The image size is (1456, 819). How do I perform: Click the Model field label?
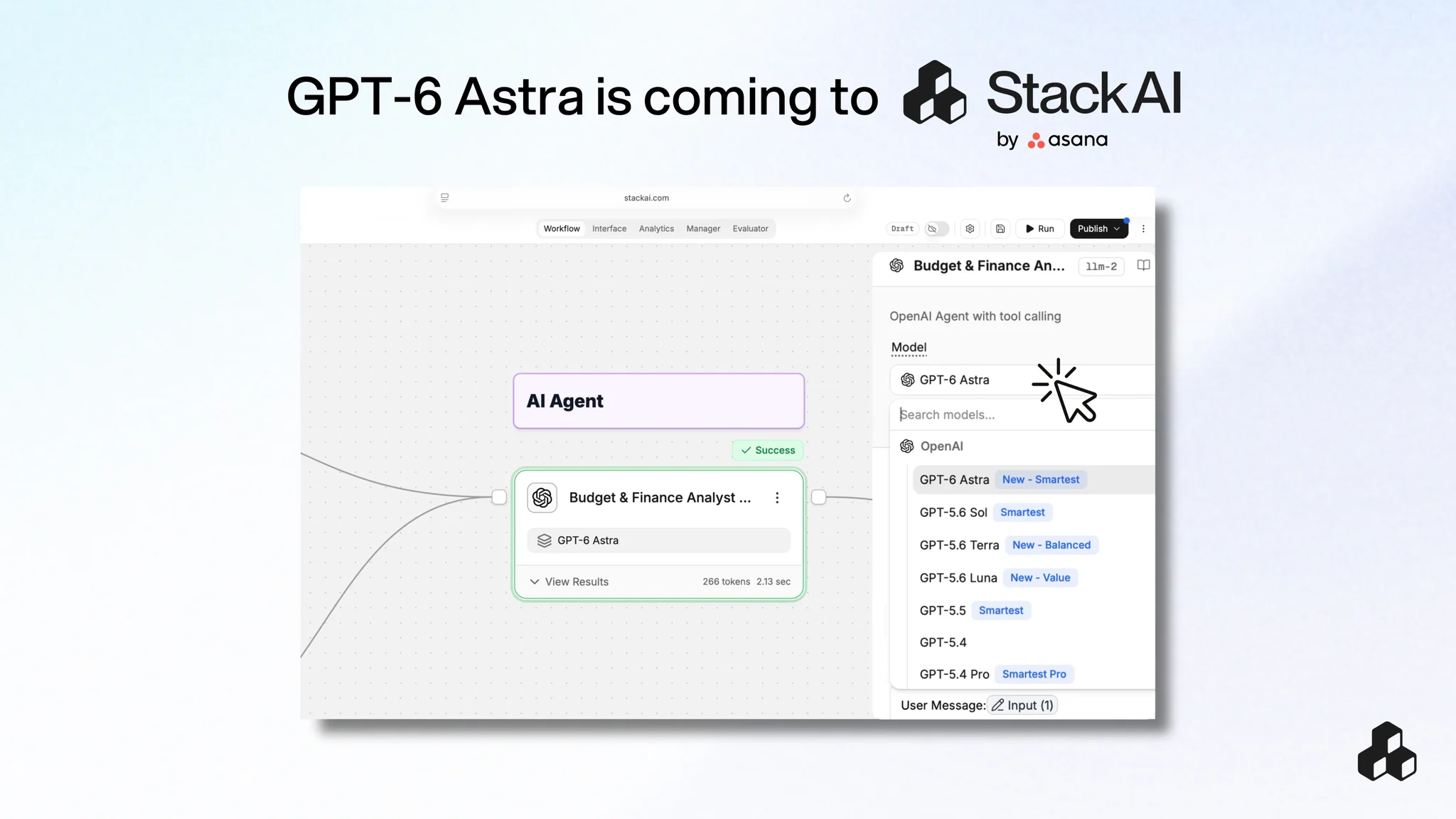click(909, 348)
